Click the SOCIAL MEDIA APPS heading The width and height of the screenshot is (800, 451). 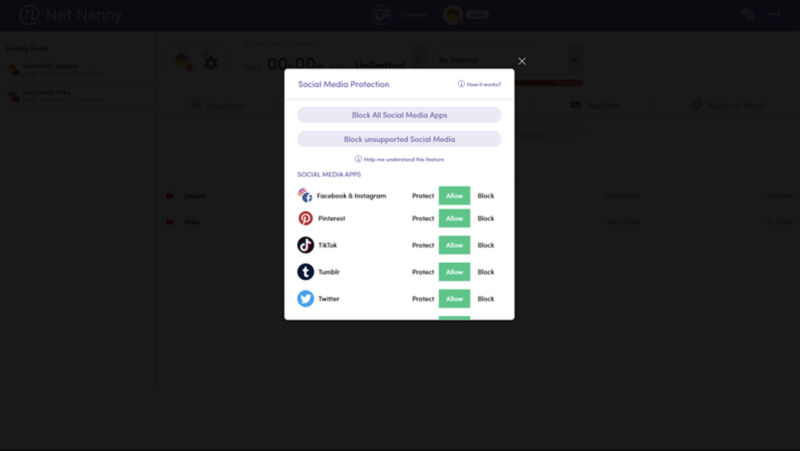[x=329, y=174]
